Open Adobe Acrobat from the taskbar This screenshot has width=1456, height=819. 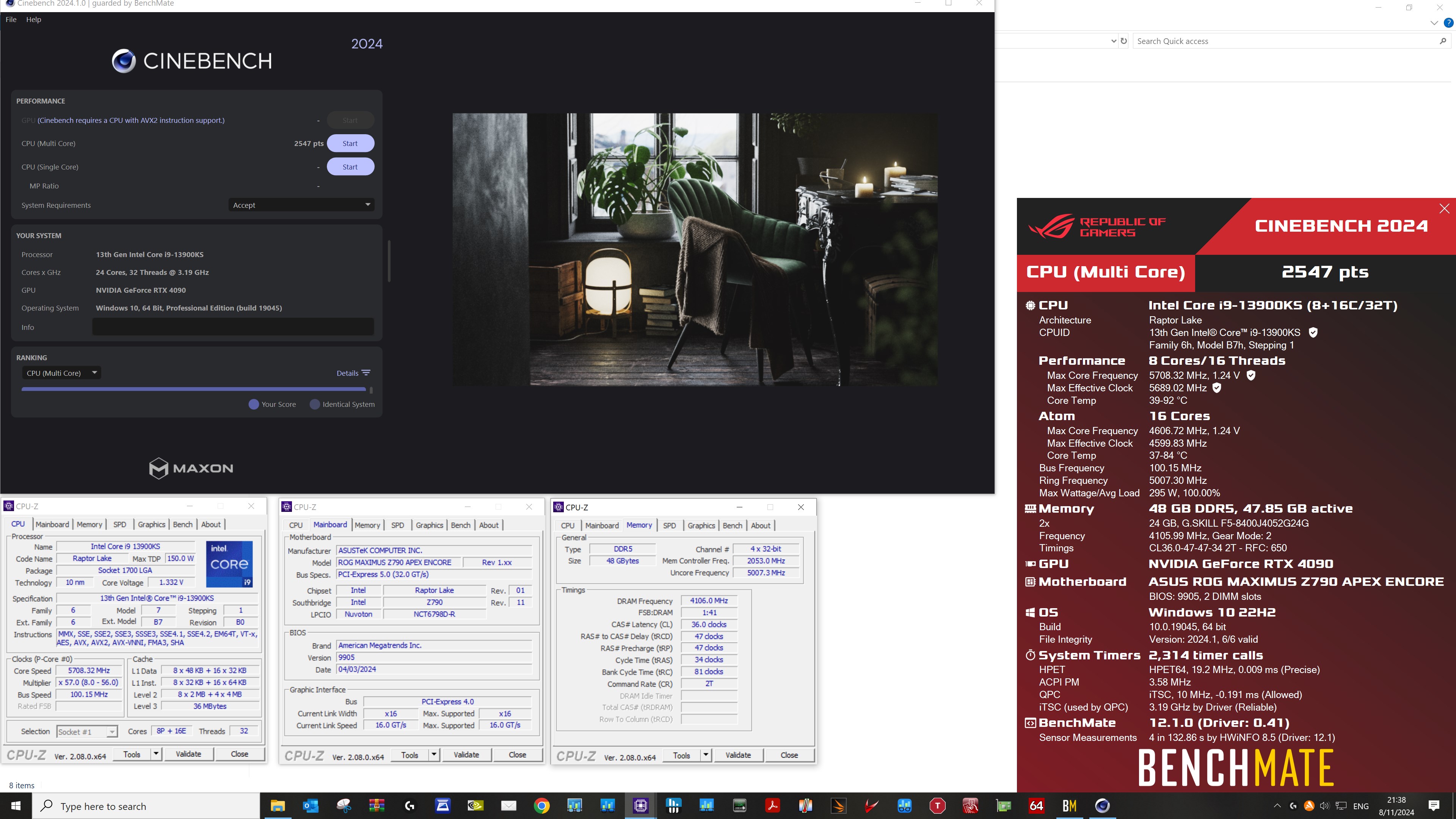[773, 805]
